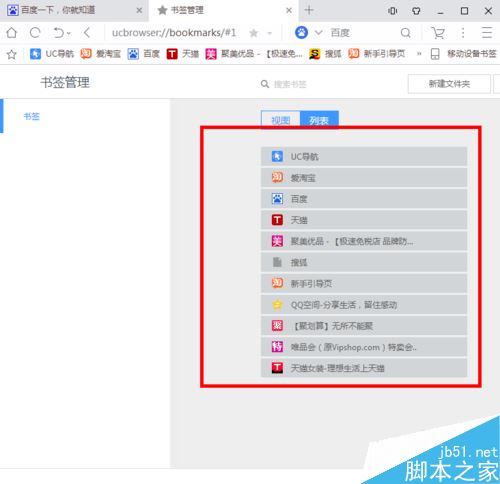Open the three-dot more options icon
The width and height of the screenshot is (500, 484).
click(463, 33)
